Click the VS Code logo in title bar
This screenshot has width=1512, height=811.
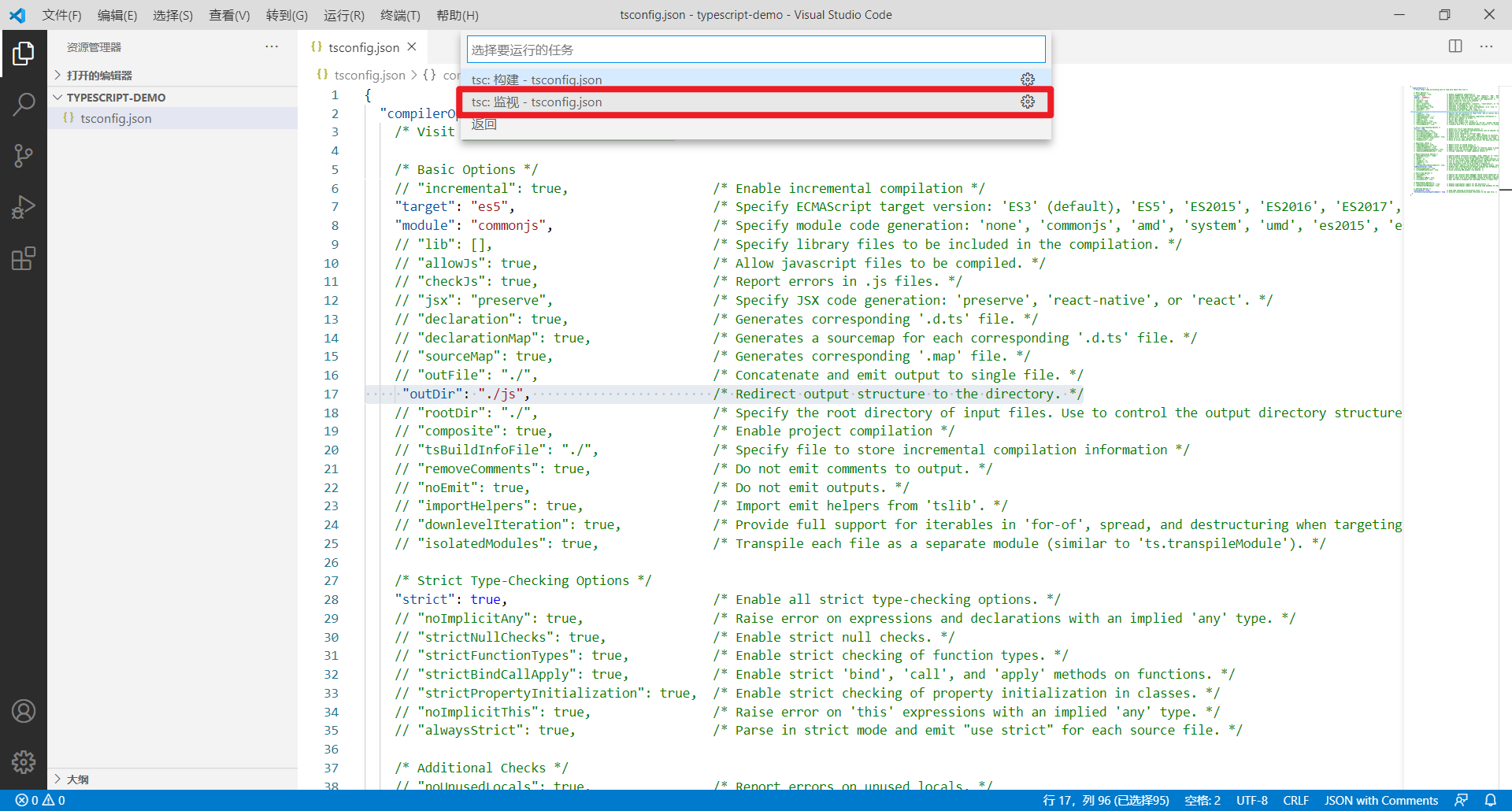(x=17, y=15)
